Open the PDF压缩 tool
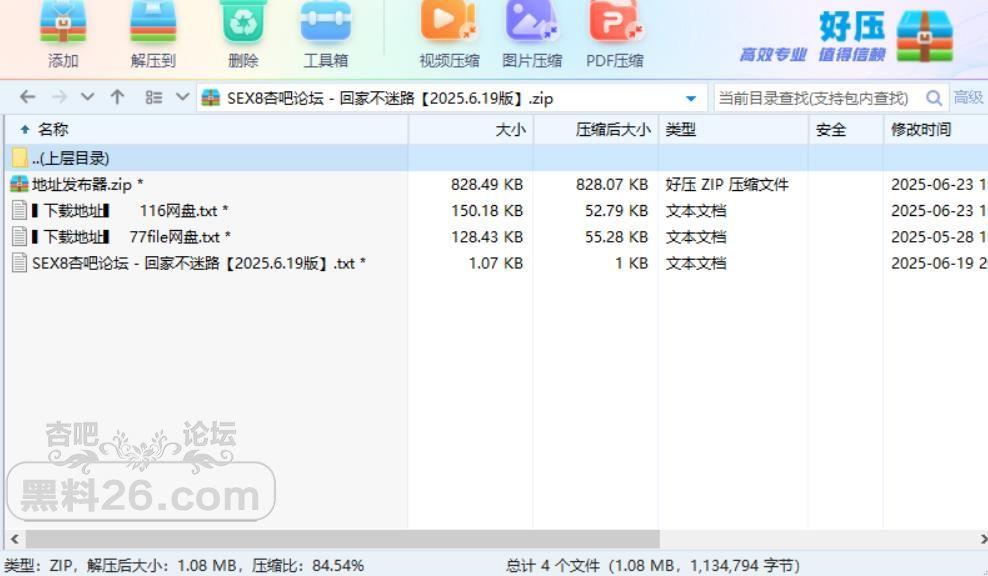This screenshot has height=576, width=988. tap(616, 21)
